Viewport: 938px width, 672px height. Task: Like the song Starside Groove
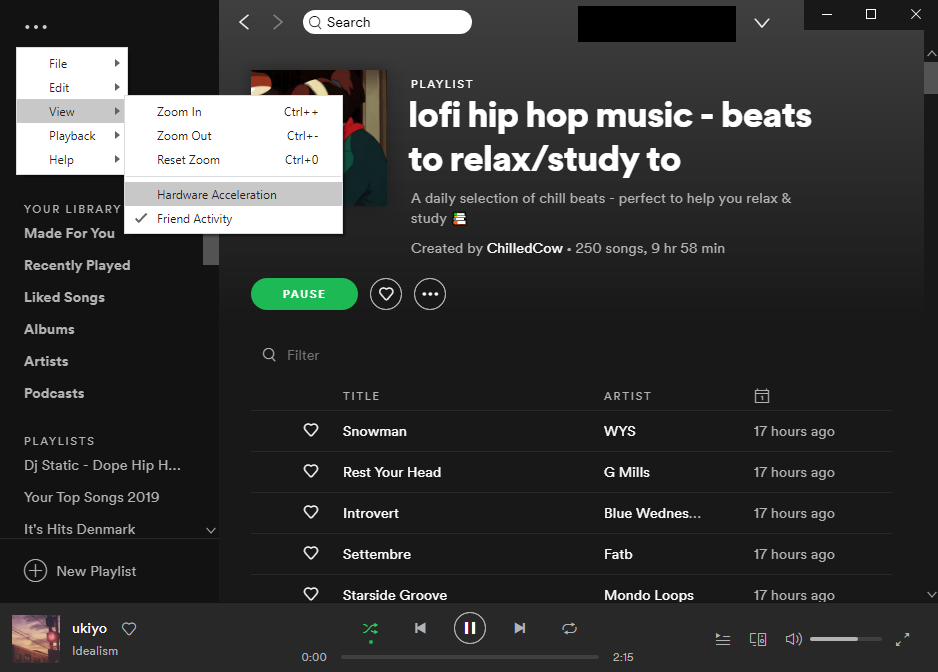click(x=311, y=594)
